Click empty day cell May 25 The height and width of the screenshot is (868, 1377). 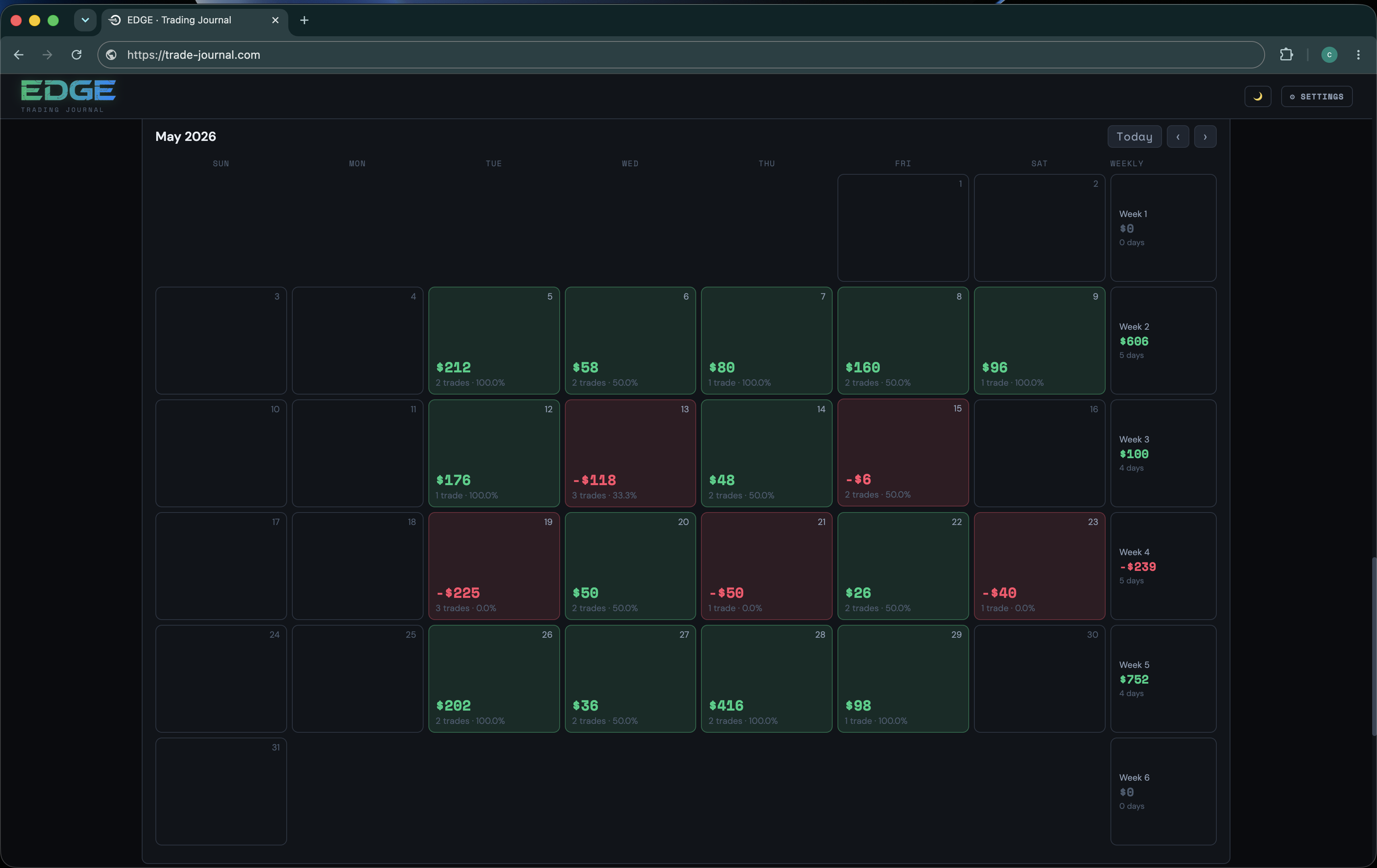(x=358, y=678)
